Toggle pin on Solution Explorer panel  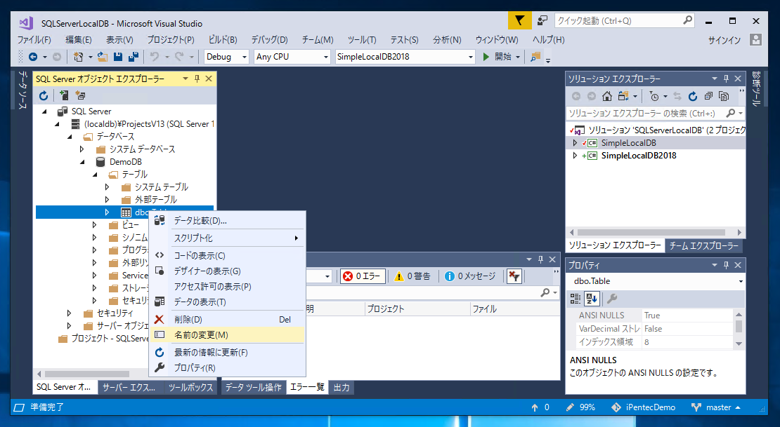(x=726, y=79)
